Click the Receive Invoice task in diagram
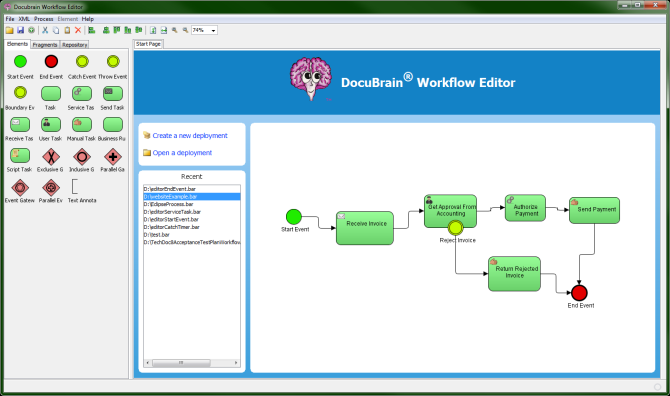 (365, 228)
